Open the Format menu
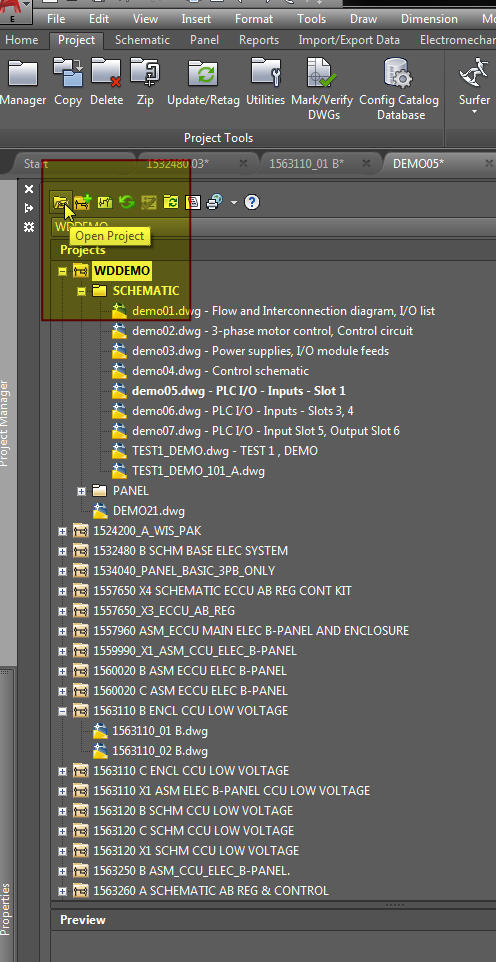 [254, 19]
